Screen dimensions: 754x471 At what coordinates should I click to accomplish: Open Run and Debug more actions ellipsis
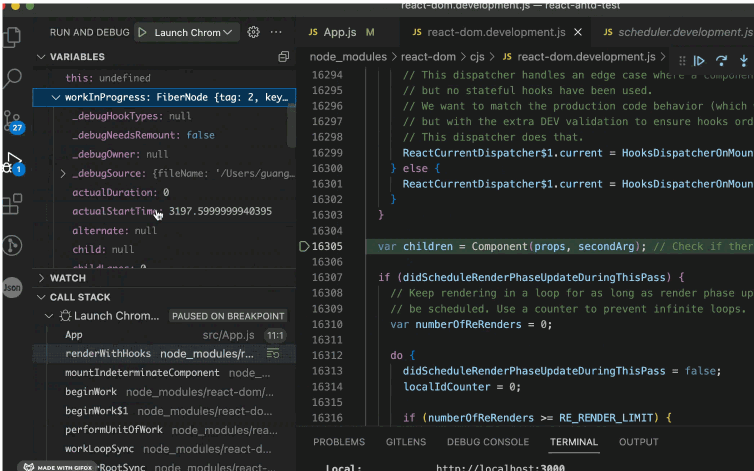[276, 32]
